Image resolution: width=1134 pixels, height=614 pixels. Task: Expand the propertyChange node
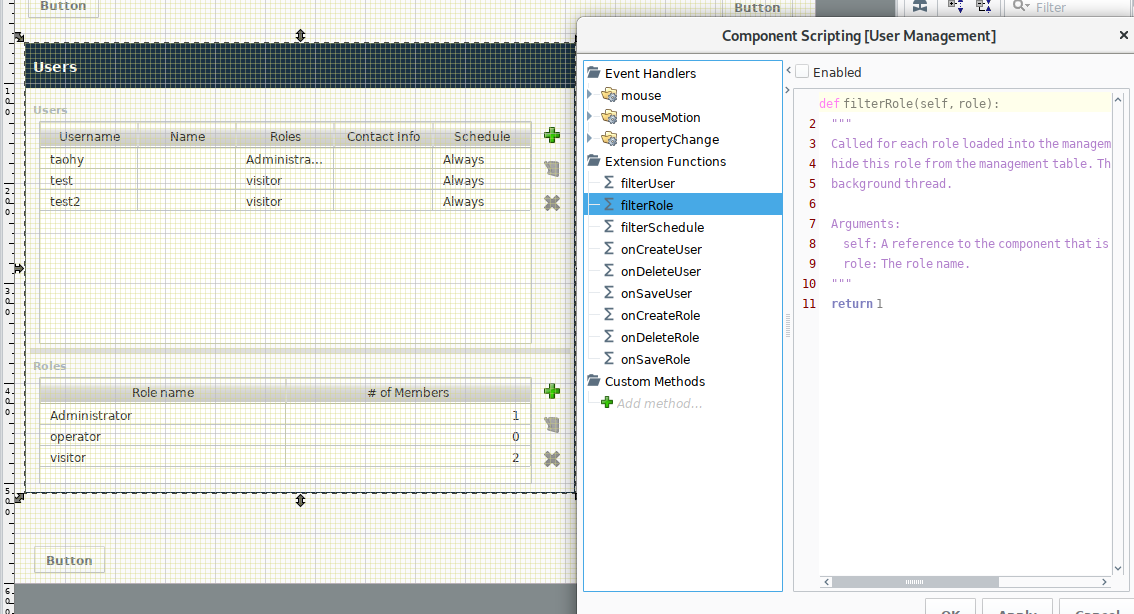[x=590, y=139]
